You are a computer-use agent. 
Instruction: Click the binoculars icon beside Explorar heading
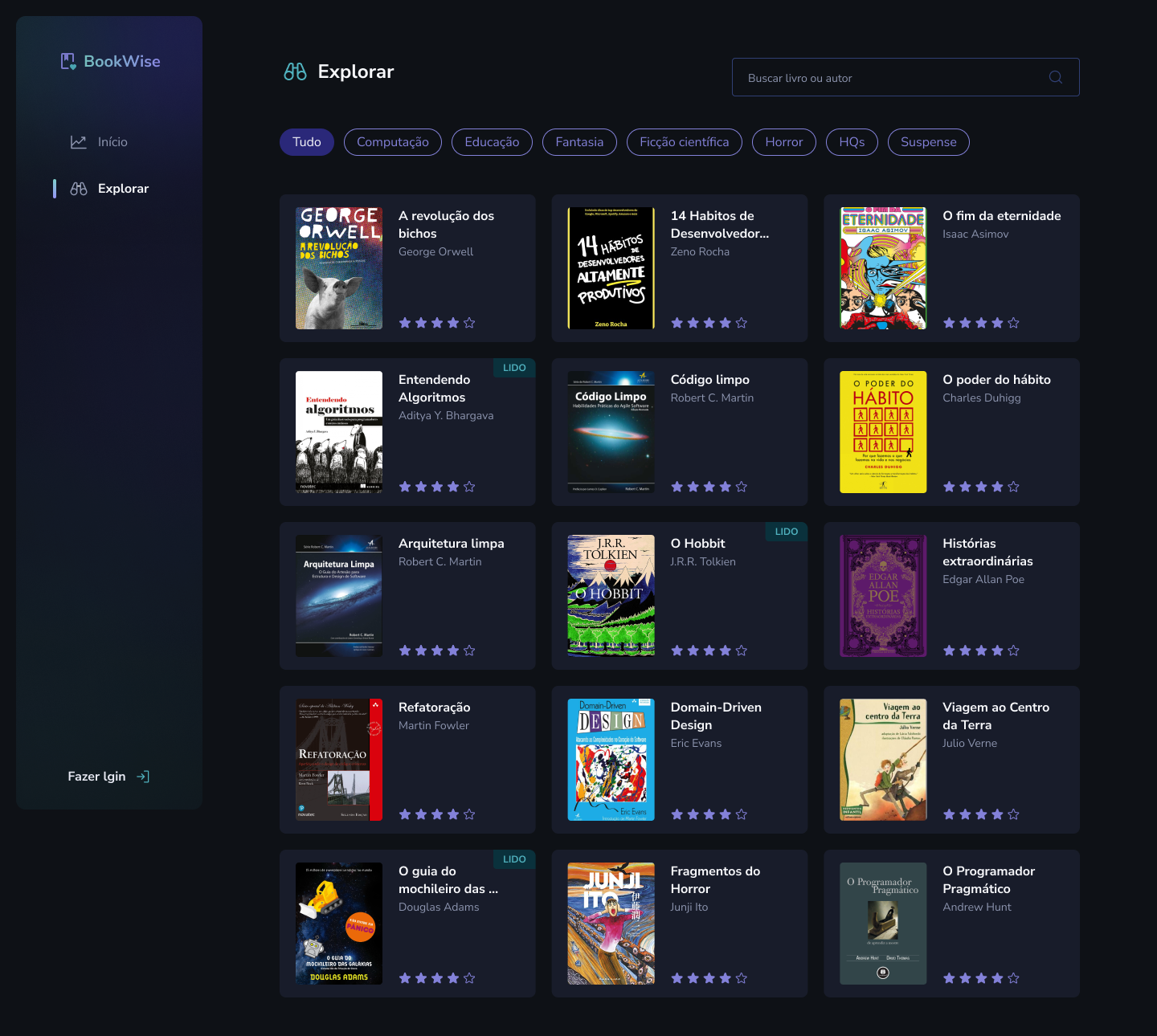pos(295,71)
